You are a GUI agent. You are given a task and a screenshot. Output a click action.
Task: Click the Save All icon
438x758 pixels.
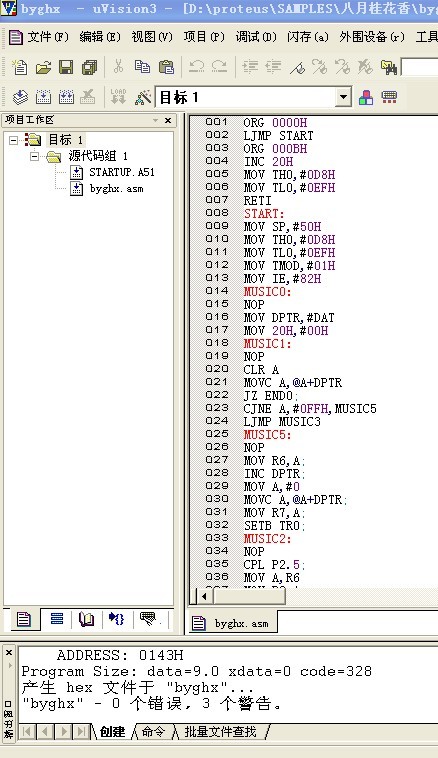click(89, 67)
